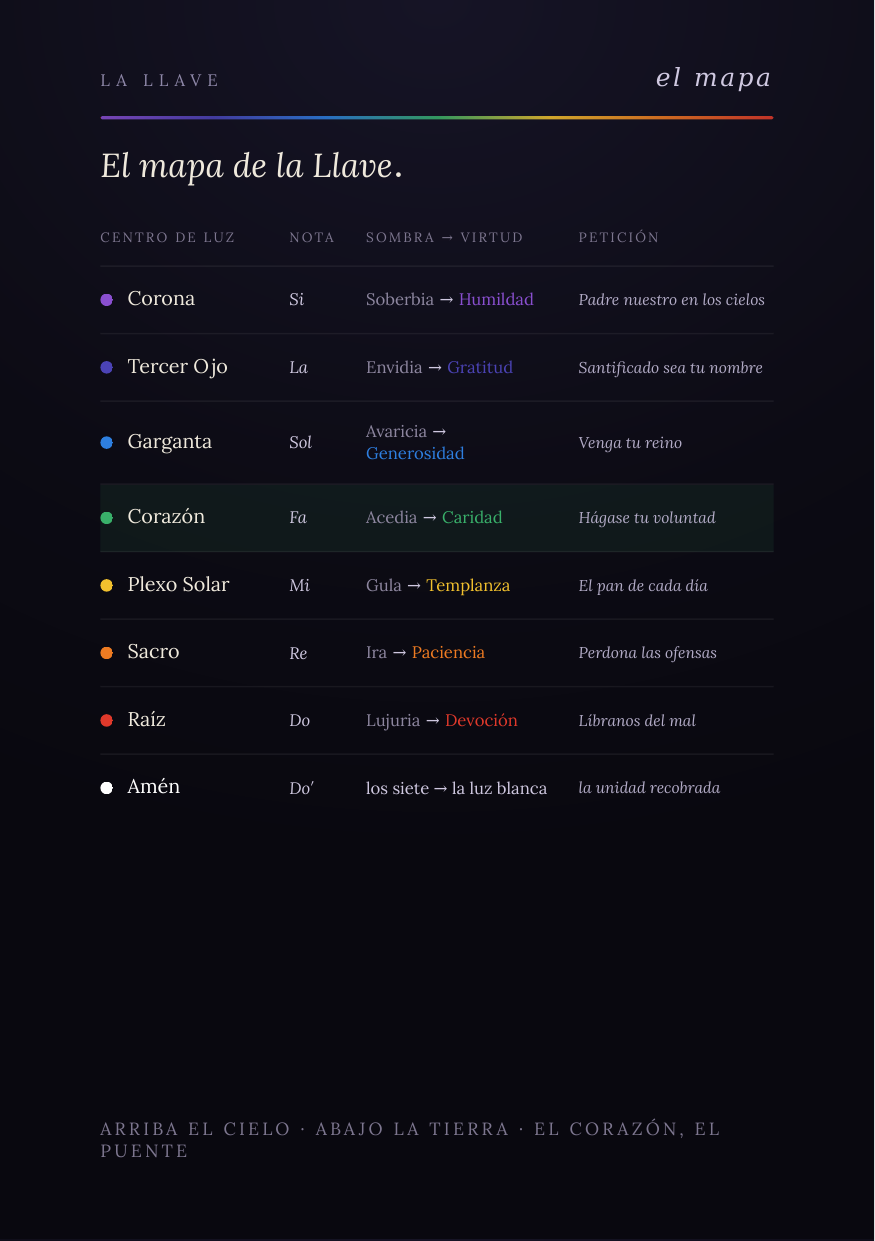Click the green Corazón dot
This screenshot has width=875, height=1241.
[x=107, y=518]
